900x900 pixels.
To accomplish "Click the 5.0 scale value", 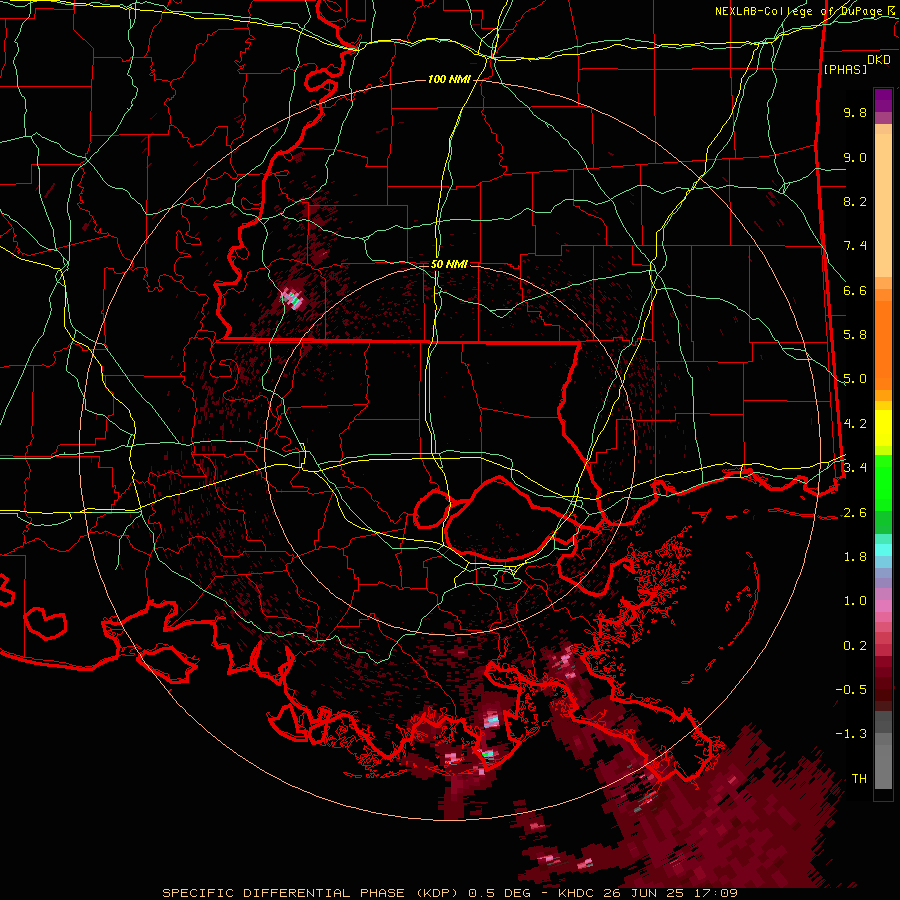I will pyautogui.click(x=855, y=379).
